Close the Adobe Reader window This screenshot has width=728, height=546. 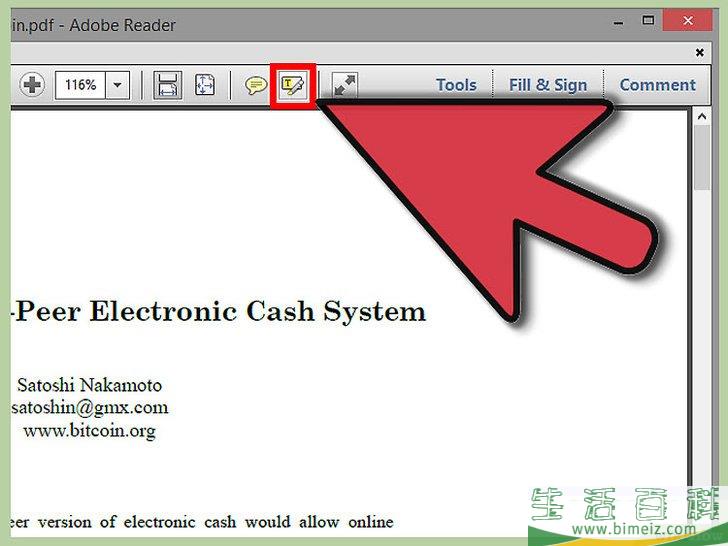688,20
